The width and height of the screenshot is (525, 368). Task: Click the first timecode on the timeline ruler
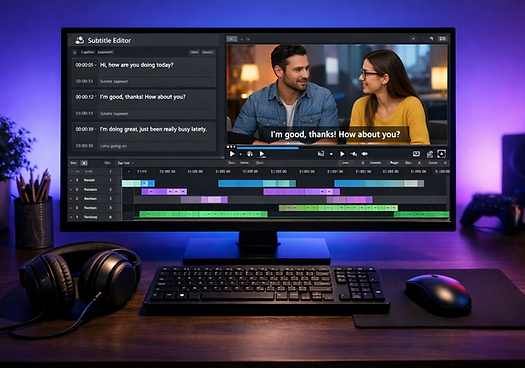(142, 171)
